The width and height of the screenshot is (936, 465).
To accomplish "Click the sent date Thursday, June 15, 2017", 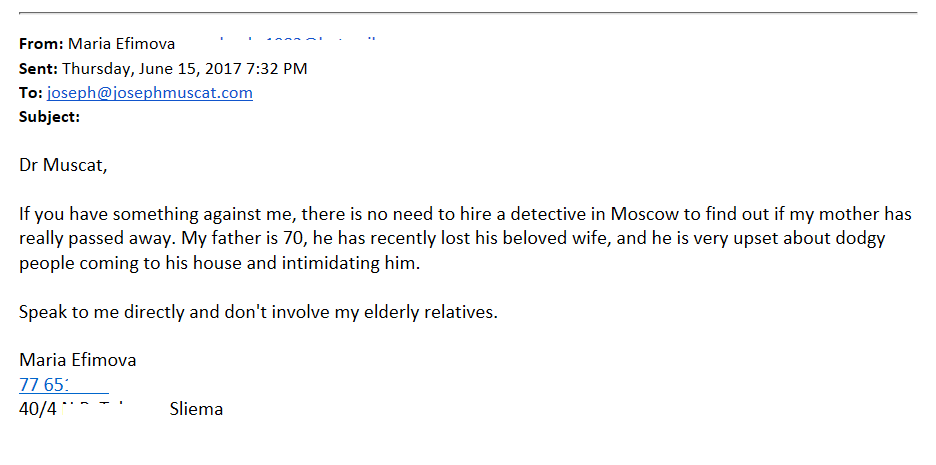I will [x=152, y=69].
